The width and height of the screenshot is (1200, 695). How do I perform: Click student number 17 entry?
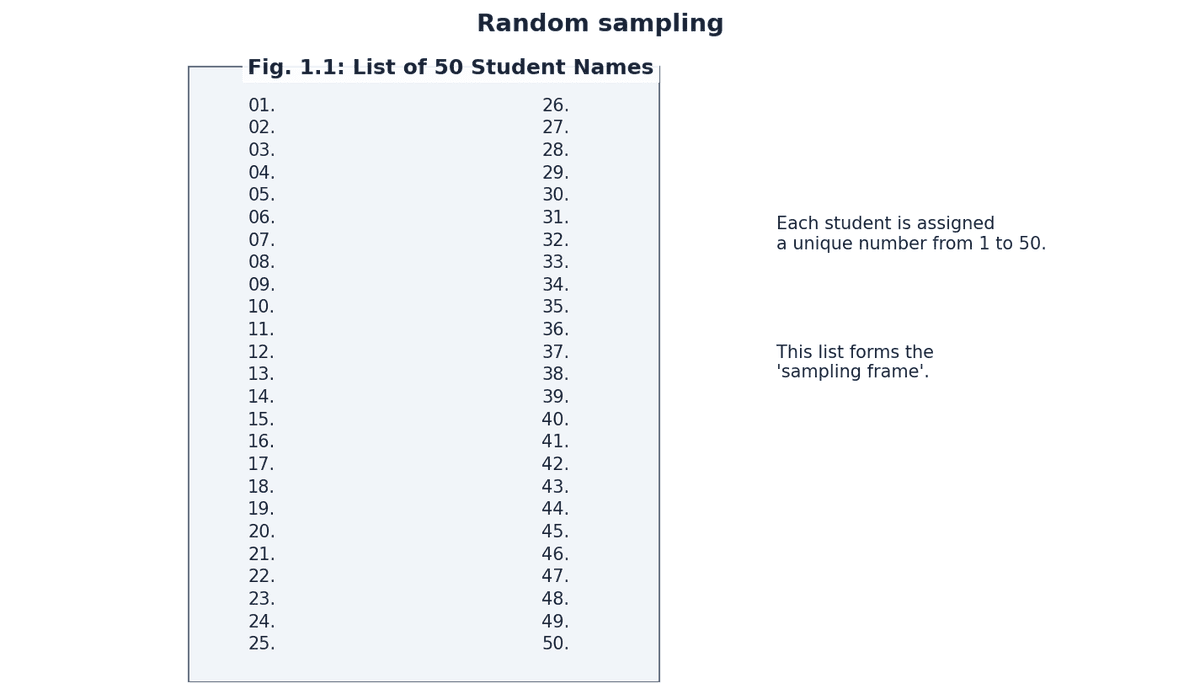(x=261, y=464)
